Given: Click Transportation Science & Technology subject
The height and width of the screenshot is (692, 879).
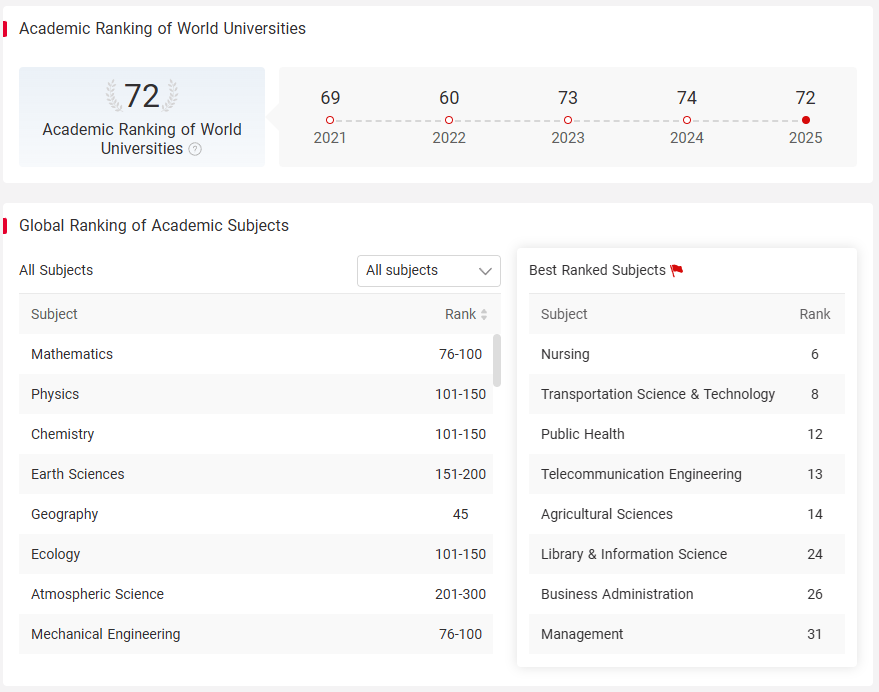Looking at the screenshot, I should pyautogui.click(x=658, y=394).
